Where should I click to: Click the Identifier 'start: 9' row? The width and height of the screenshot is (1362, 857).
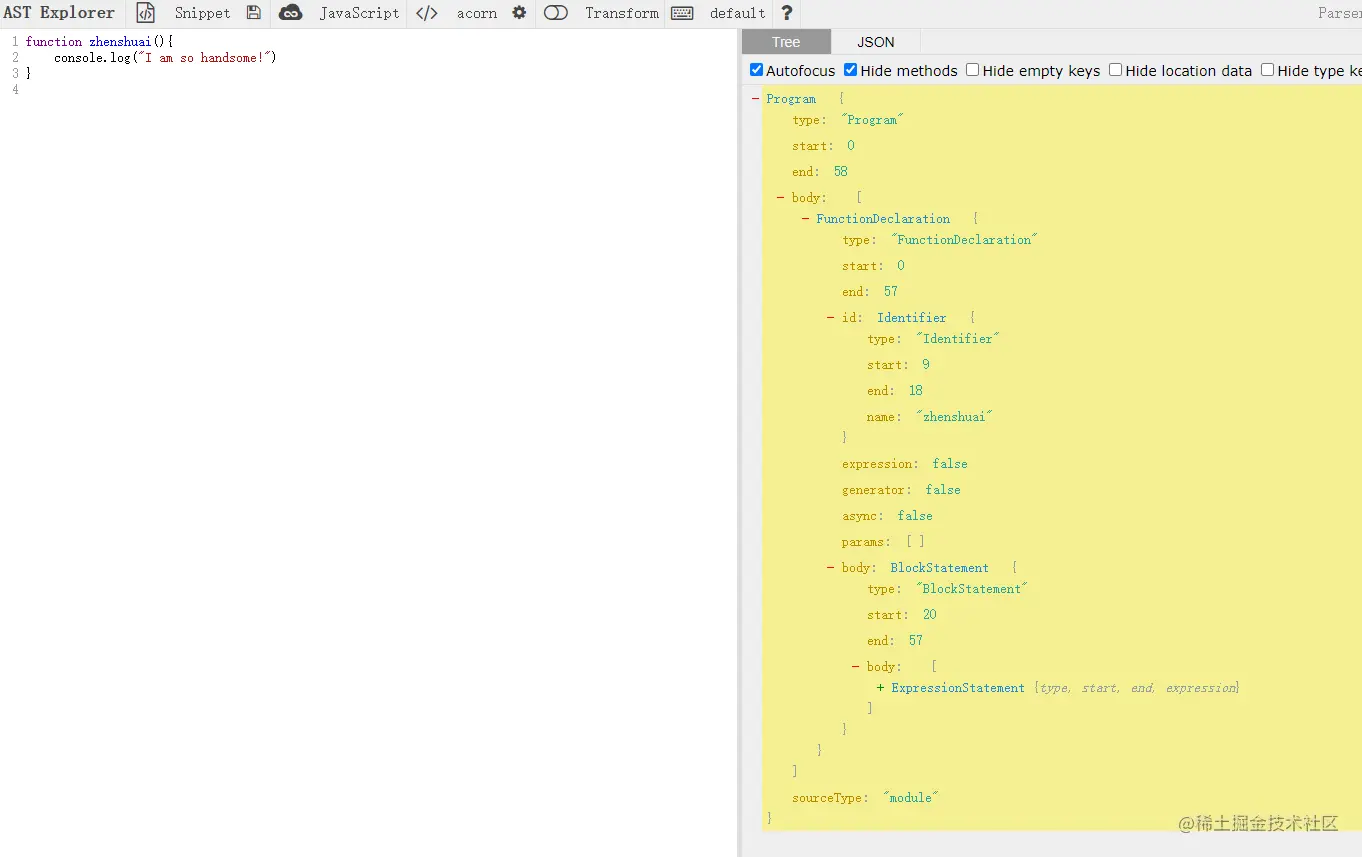click(899, 365)
